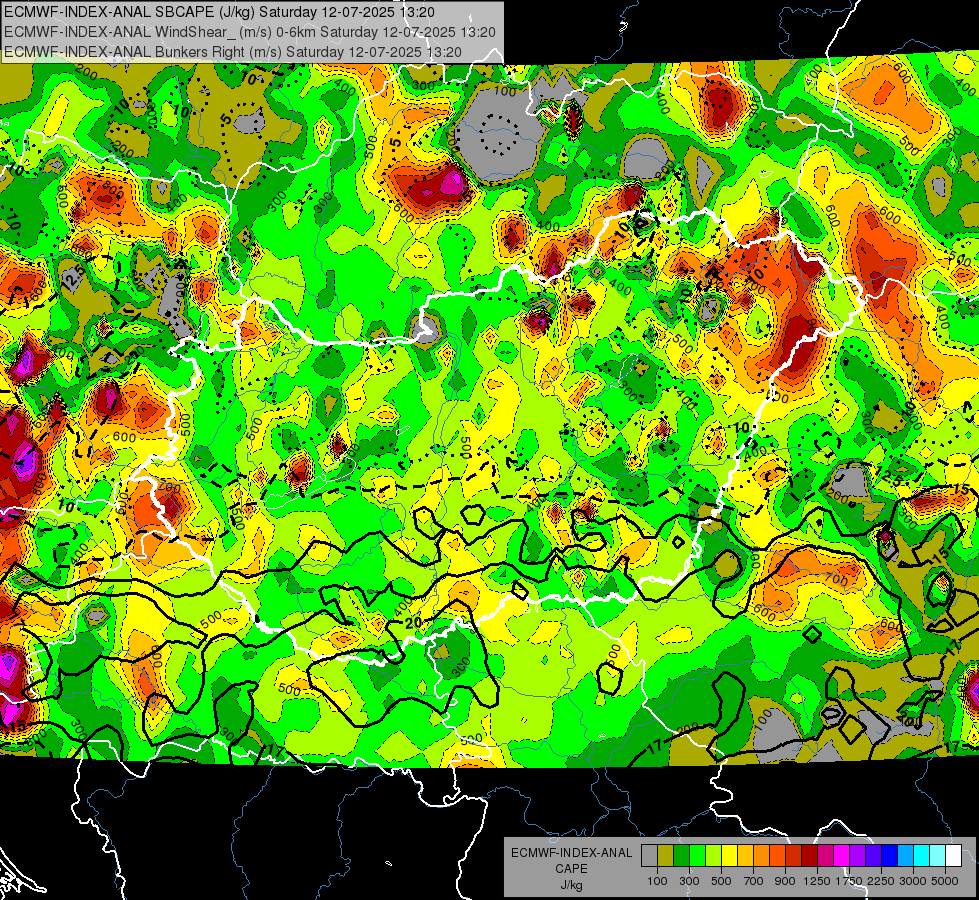Pick the 700 legend tick value
Image resolution: width=979 pixels, height=900 pixels.
tap(754, 881)
